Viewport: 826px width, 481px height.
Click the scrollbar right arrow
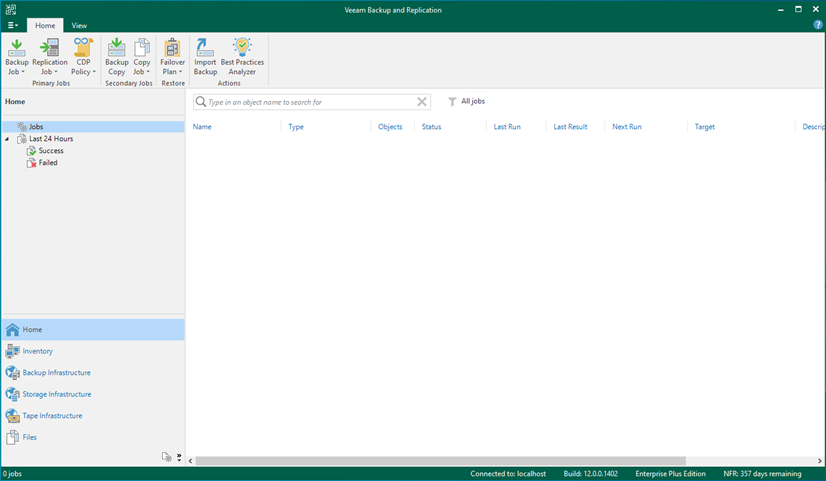click(820, 461)
